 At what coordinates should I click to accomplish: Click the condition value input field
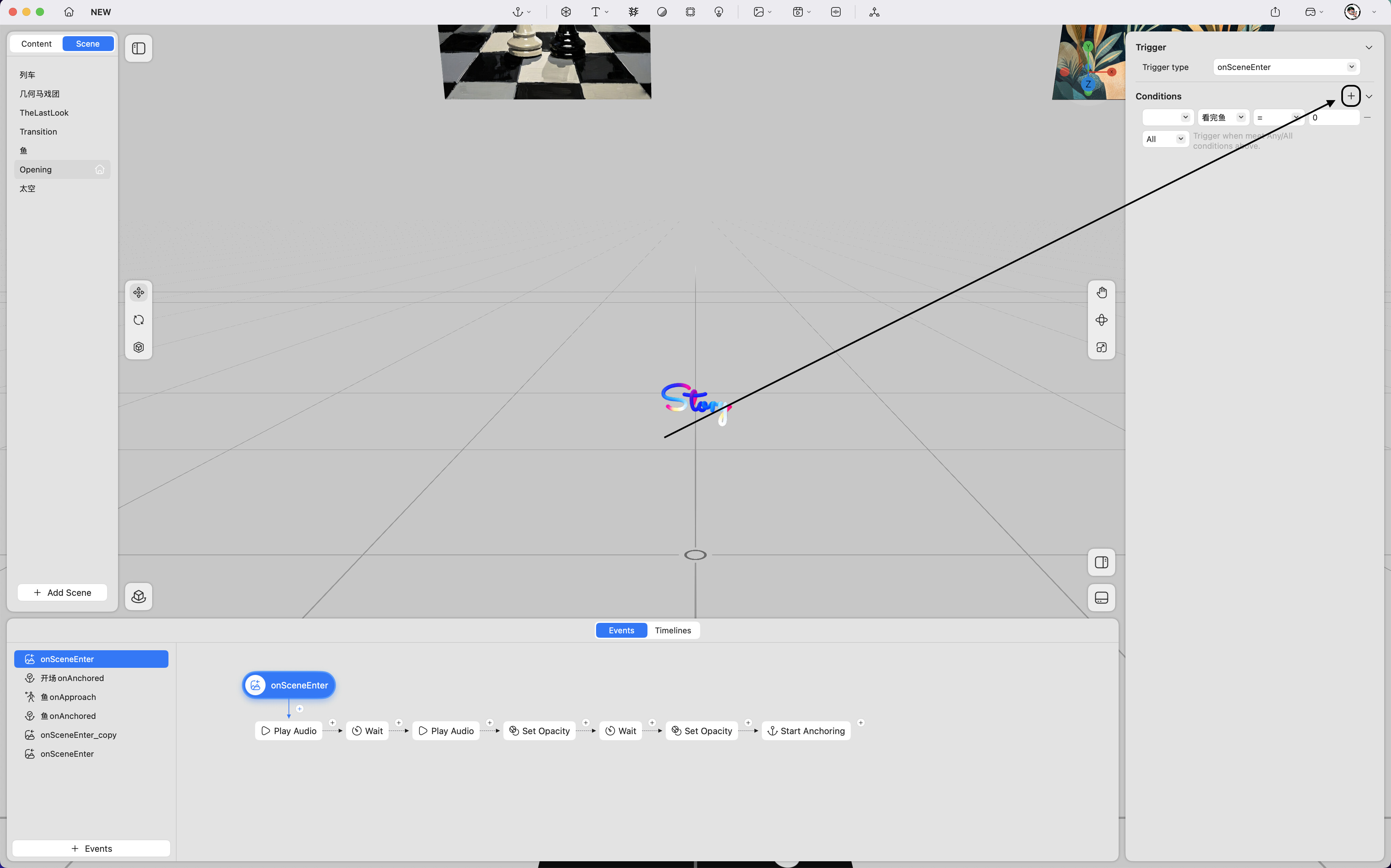pos(1333,118)
